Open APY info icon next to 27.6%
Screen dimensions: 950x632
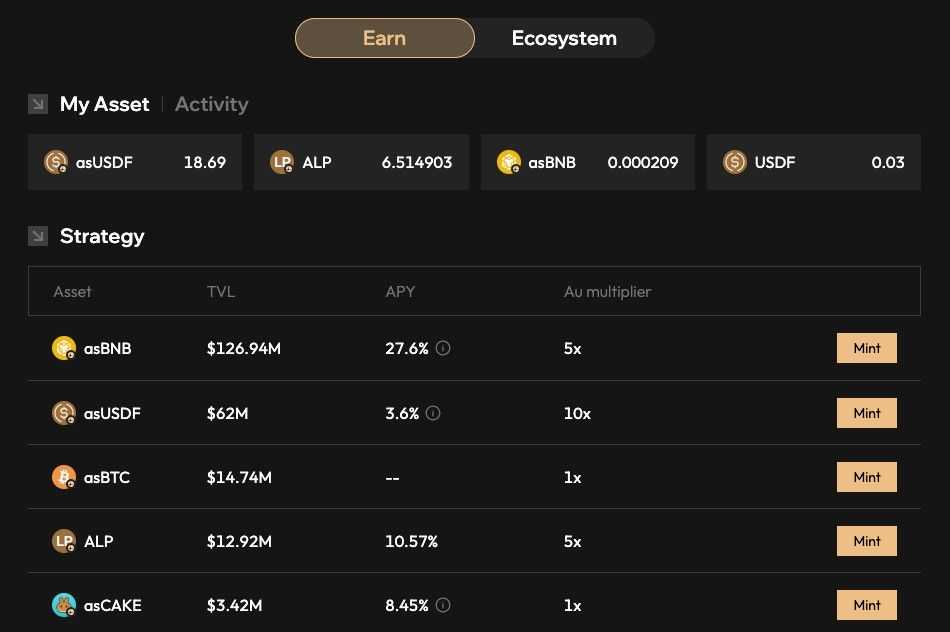[443, 348]
